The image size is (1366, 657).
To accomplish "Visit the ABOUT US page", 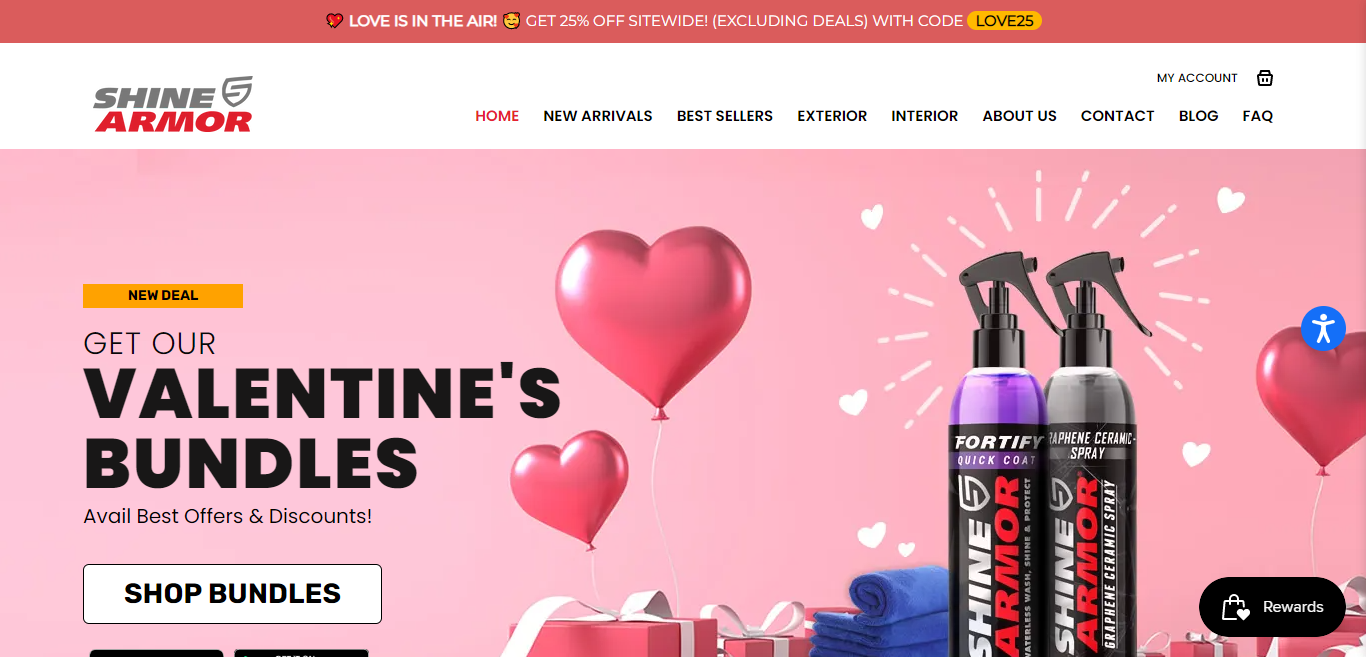I will pyautogui.click(x=1019, y=116).
